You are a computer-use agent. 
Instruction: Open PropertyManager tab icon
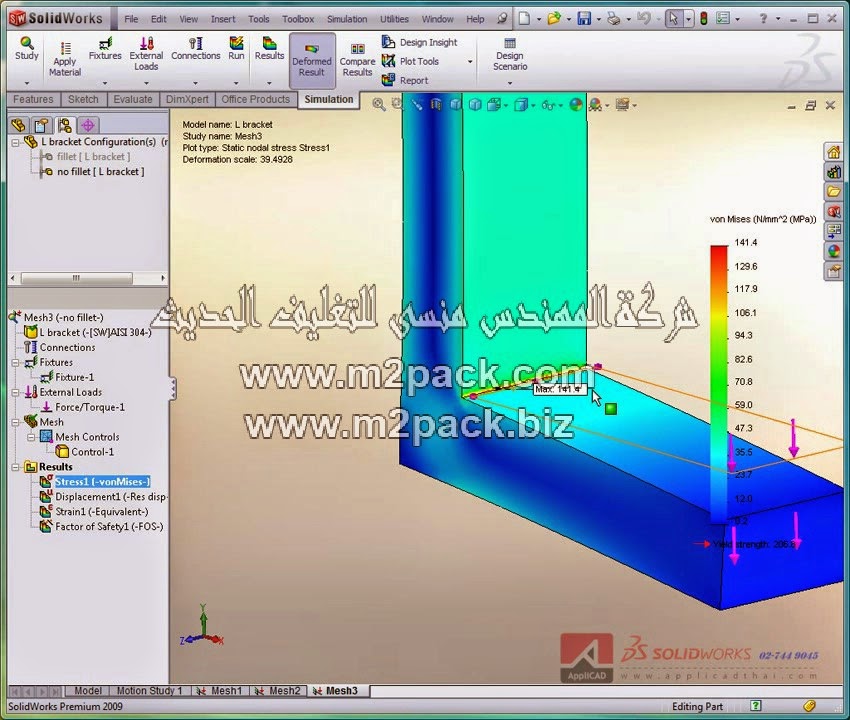pos(41,125)
